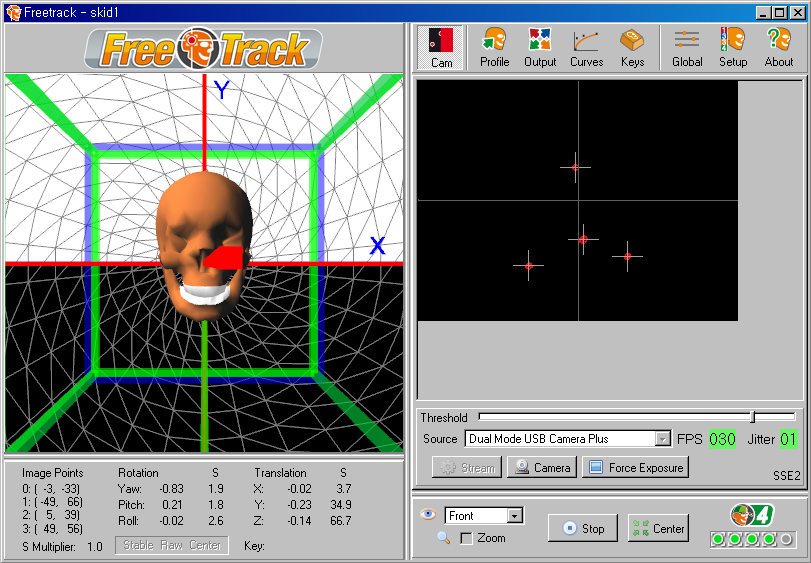The width and height of the screenshot is (811, 563).
Task: Click the Threshold slider handle
Action: point(752,417)
